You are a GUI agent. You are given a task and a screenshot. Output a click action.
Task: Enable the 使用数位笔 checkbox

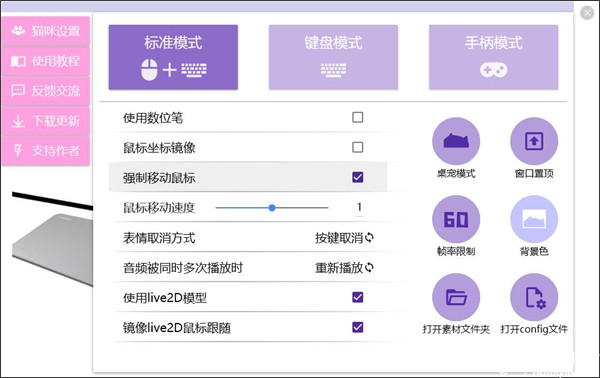tap(357, 117)
